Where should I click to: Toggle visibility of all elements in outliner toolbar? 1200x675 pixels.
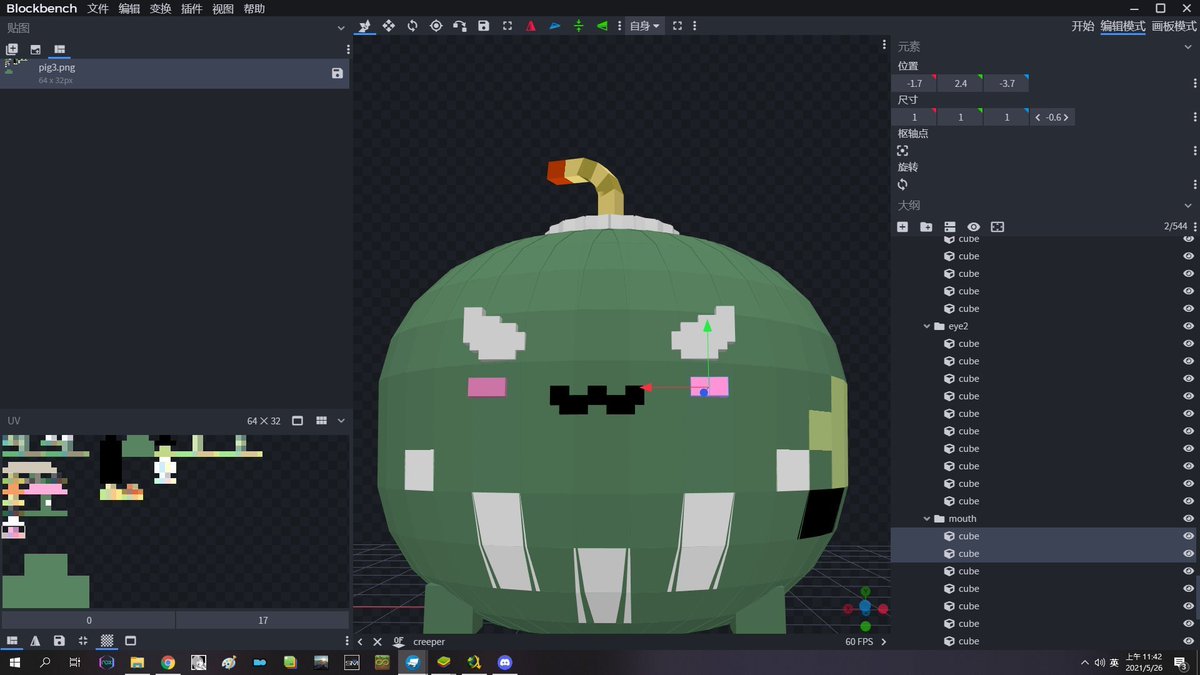[x=973, y=227]
